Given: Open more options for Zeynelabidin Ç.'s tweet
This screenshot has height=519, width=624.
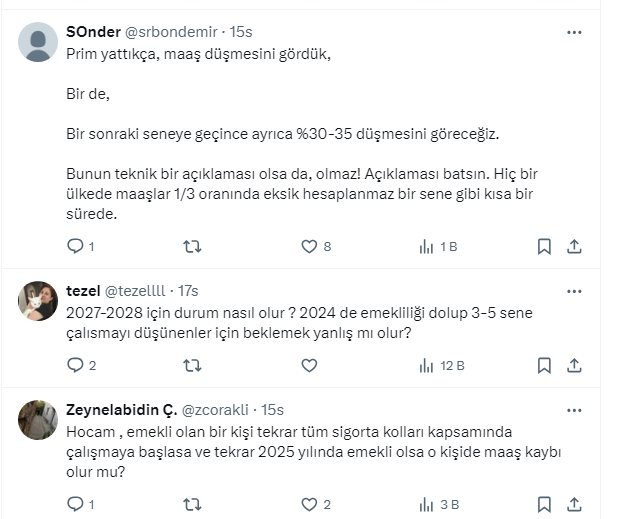Looking at the screenshot, I should [x=574, y=410].
